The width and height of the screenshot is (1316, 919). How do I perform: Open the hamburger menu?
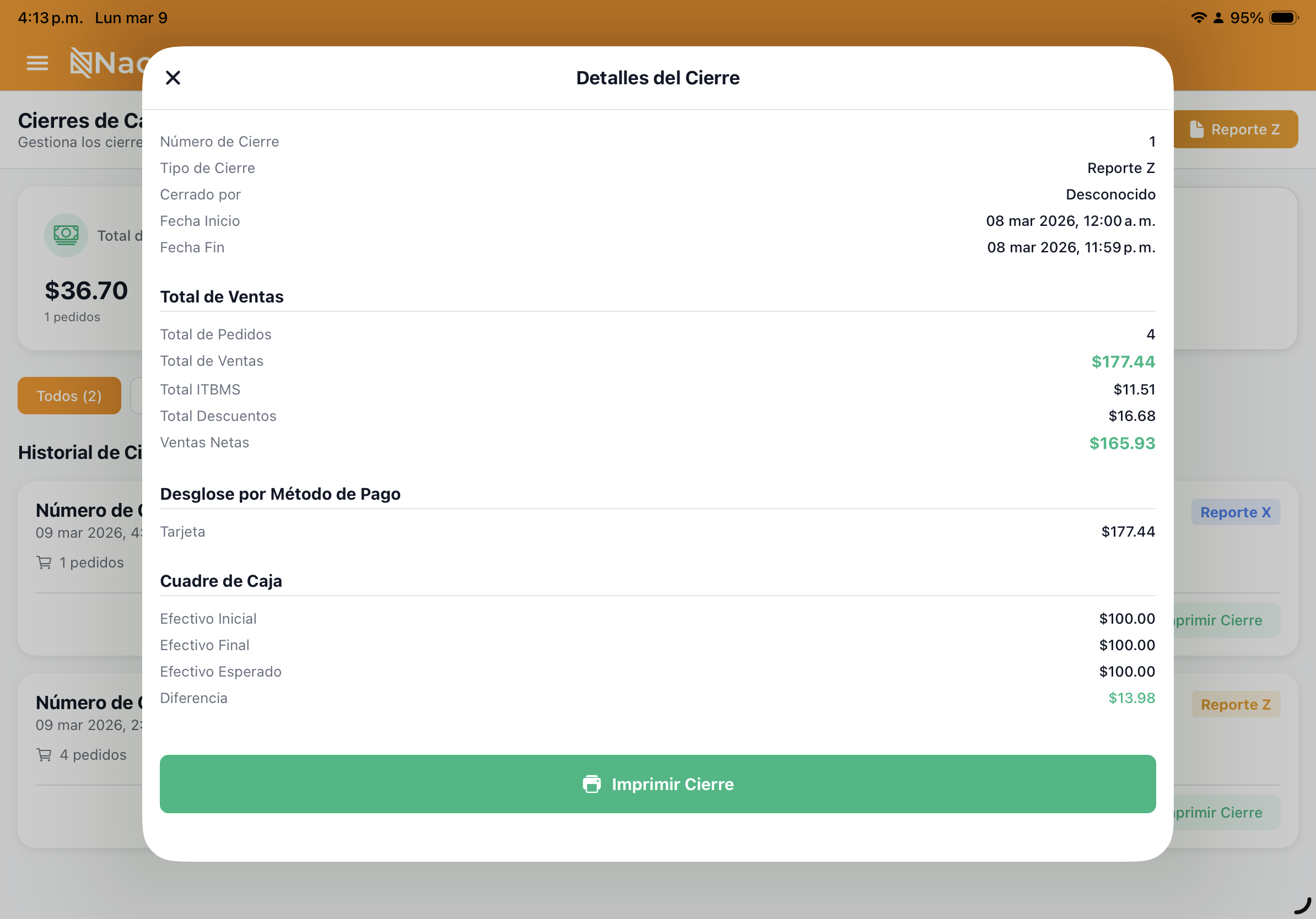(x=37, y=63)
